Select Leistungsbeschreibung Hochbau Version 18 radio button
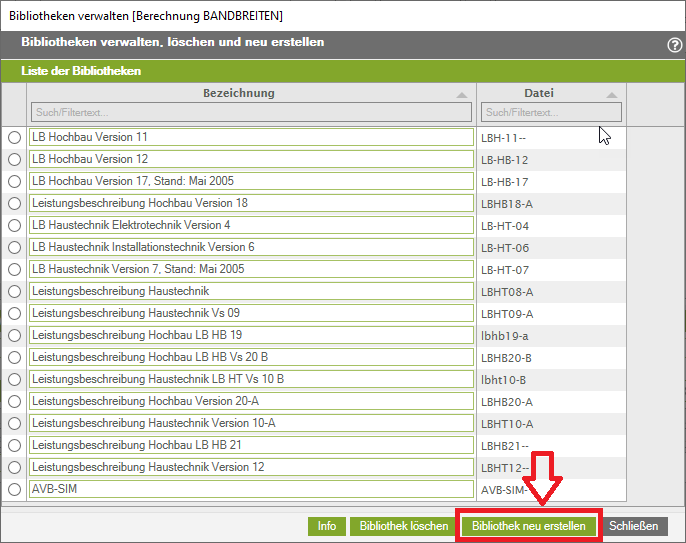 14,203
